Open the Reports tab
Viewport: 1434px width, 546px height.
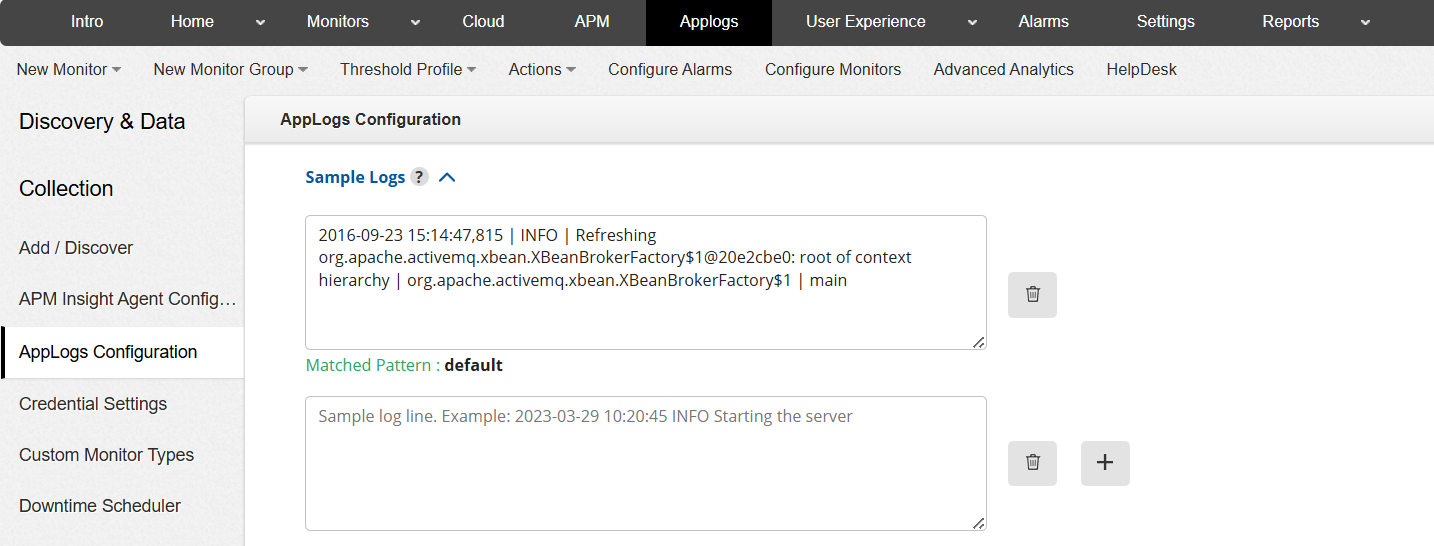[1290, 22]
